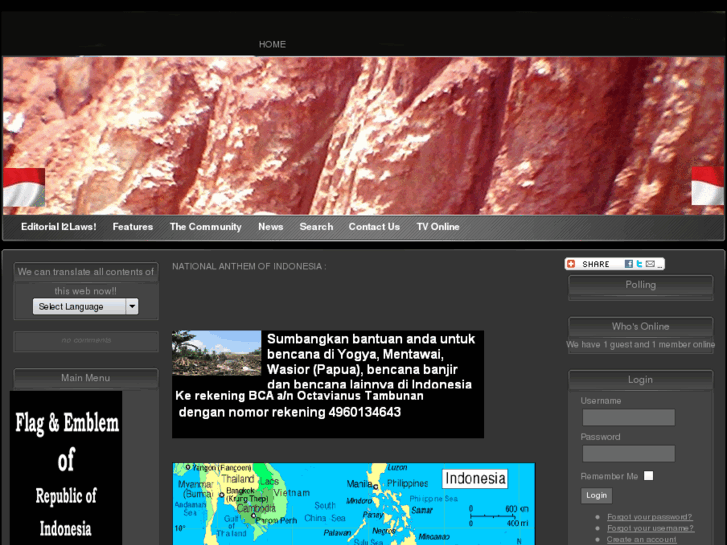
Task: Click the Polling module header
Action: click(x=640, y=285)
